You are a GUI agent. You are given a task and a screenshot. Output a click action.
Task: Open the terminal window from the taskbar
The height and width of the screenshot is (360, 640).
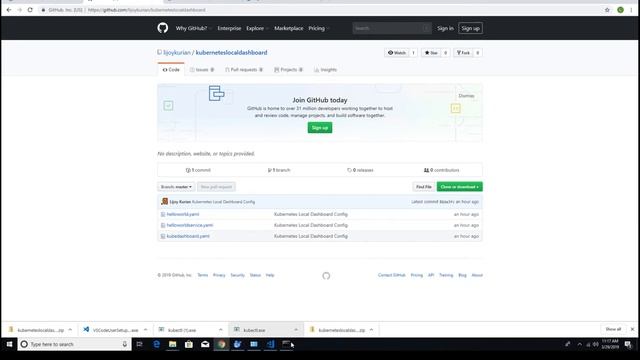pos(286,344)
